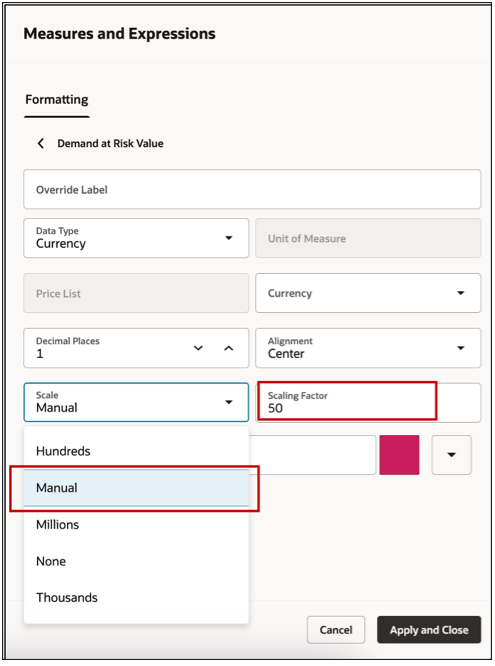
Task: Select the Hundreds scale option
Action: point(136,451)
